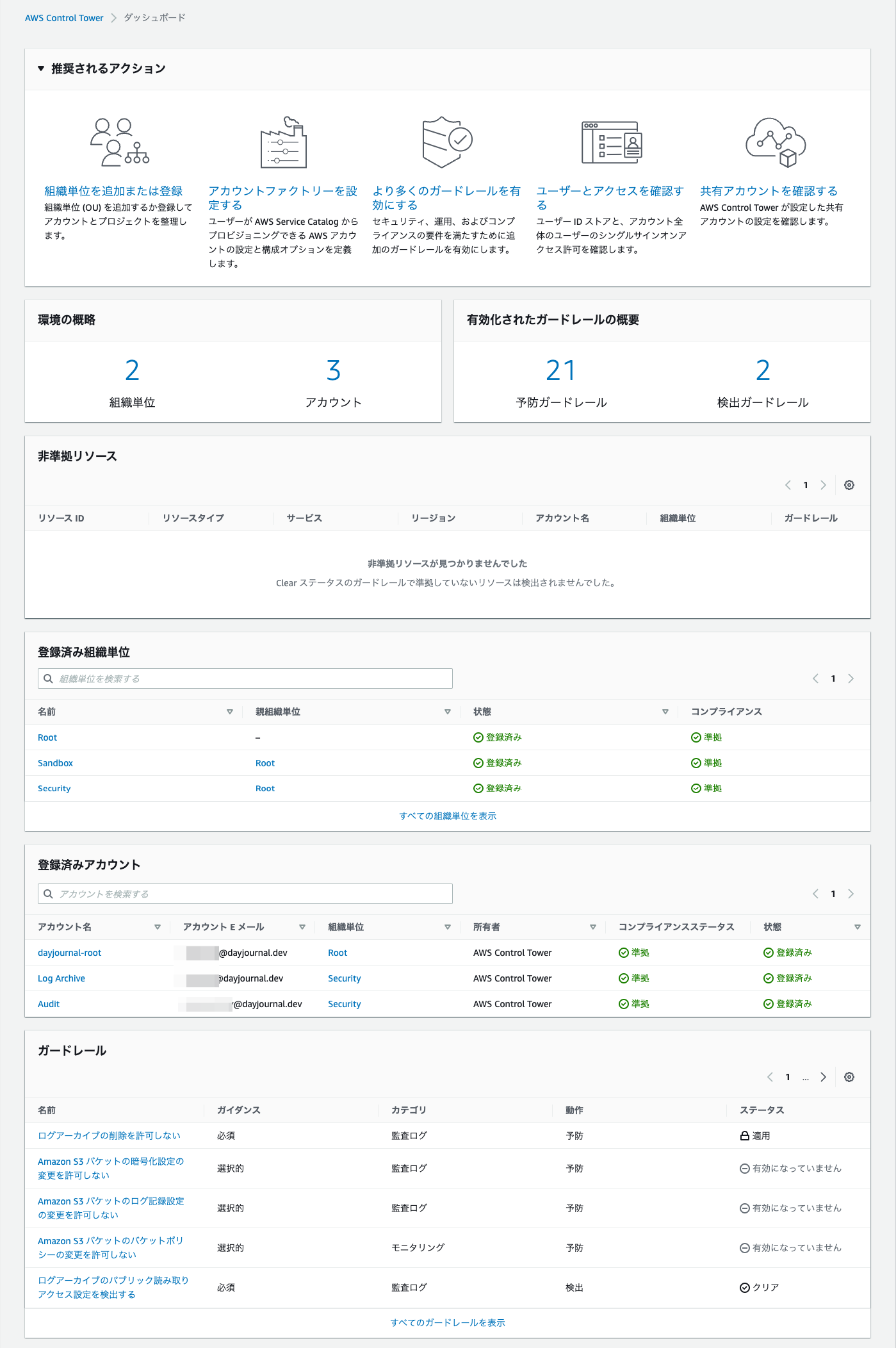Sort accounts by 所有者 column
This screenshot has height=1348, width=896.
coord(593,927)
